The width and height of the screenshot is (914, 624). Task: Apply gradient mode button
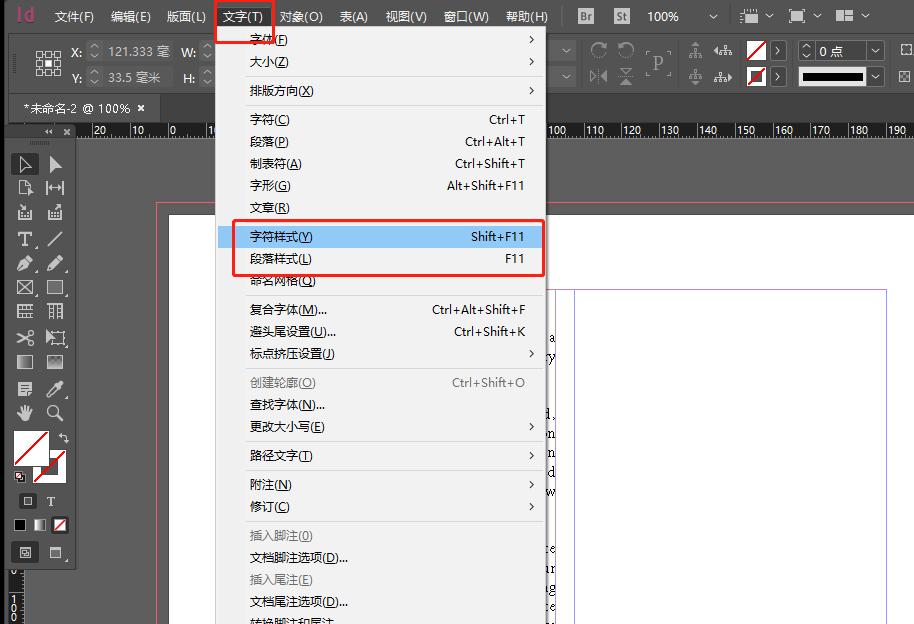(40, 525)
